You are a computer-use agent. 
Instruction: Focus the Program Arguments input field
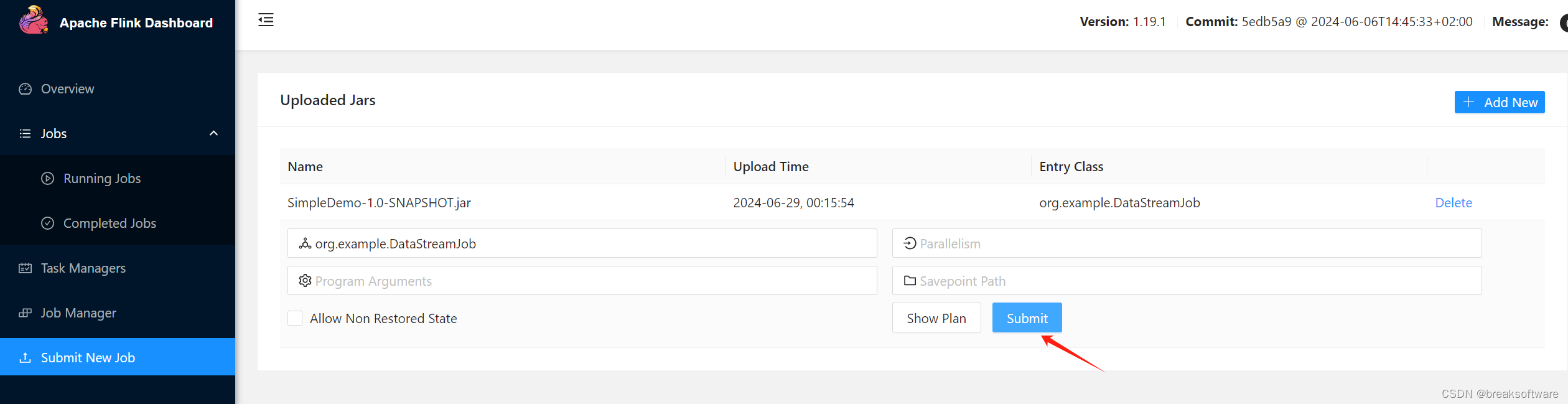[582, 281]
